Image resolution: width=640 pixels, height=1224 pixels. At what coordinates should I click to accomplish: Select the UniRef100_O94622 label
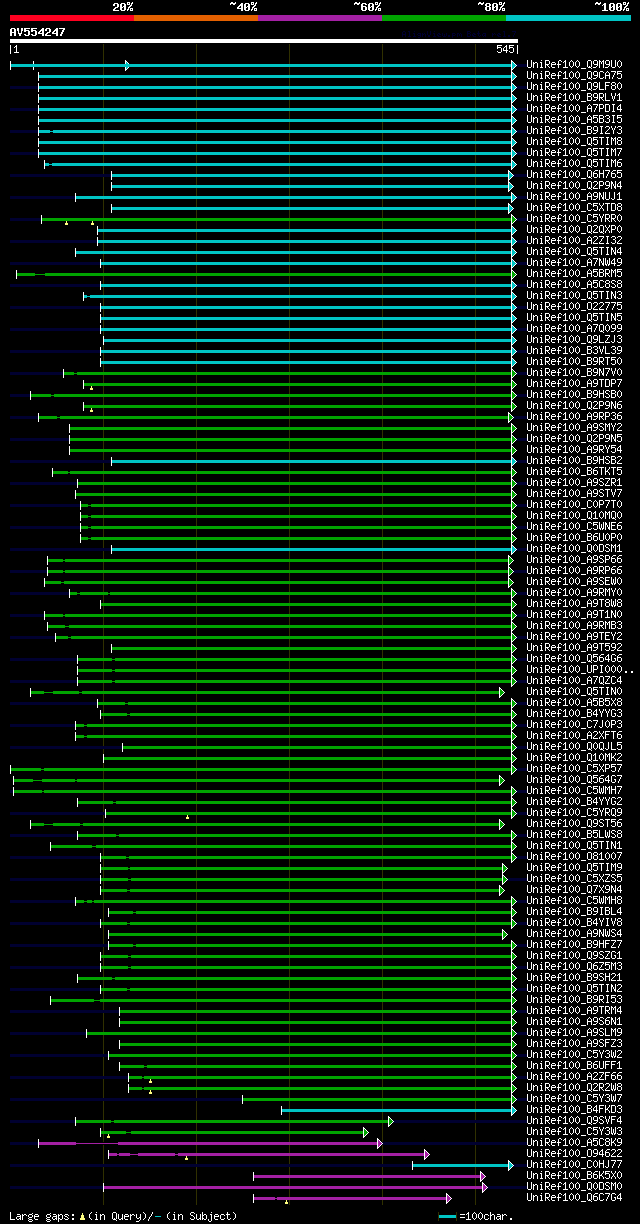point(574,1154)
